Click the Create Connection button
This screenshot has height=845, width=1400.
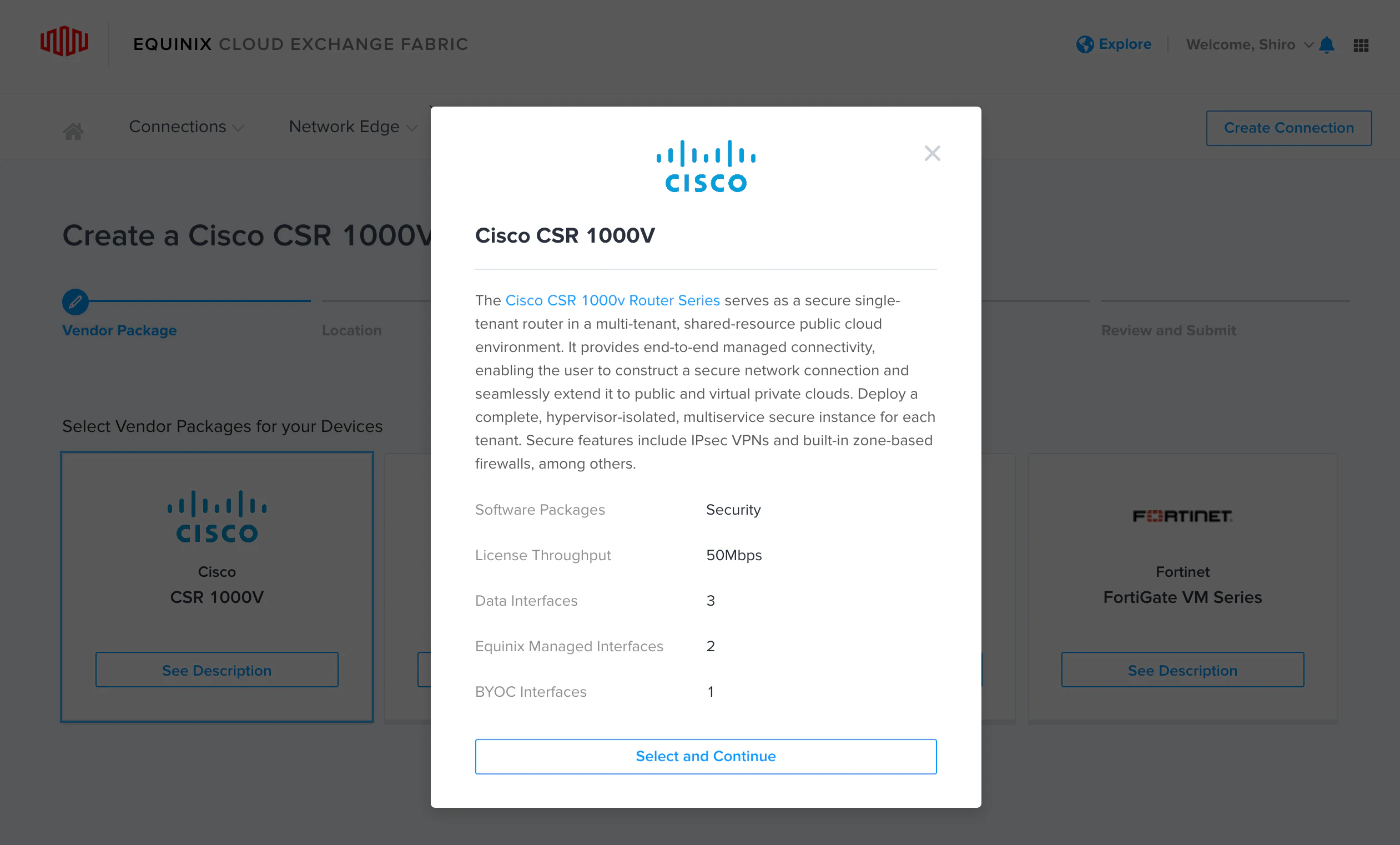tap(1288, 128)
